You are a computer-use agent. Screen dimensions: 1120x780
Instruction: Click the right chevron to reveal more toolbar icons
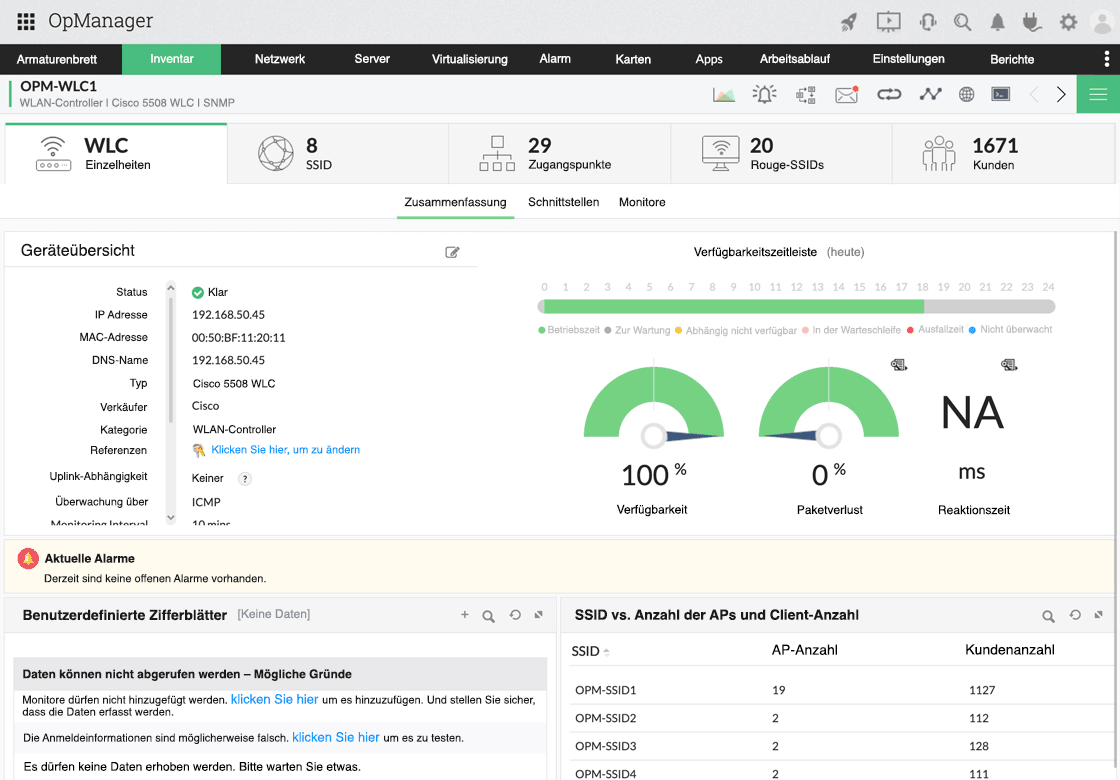tap(1061, 94)
